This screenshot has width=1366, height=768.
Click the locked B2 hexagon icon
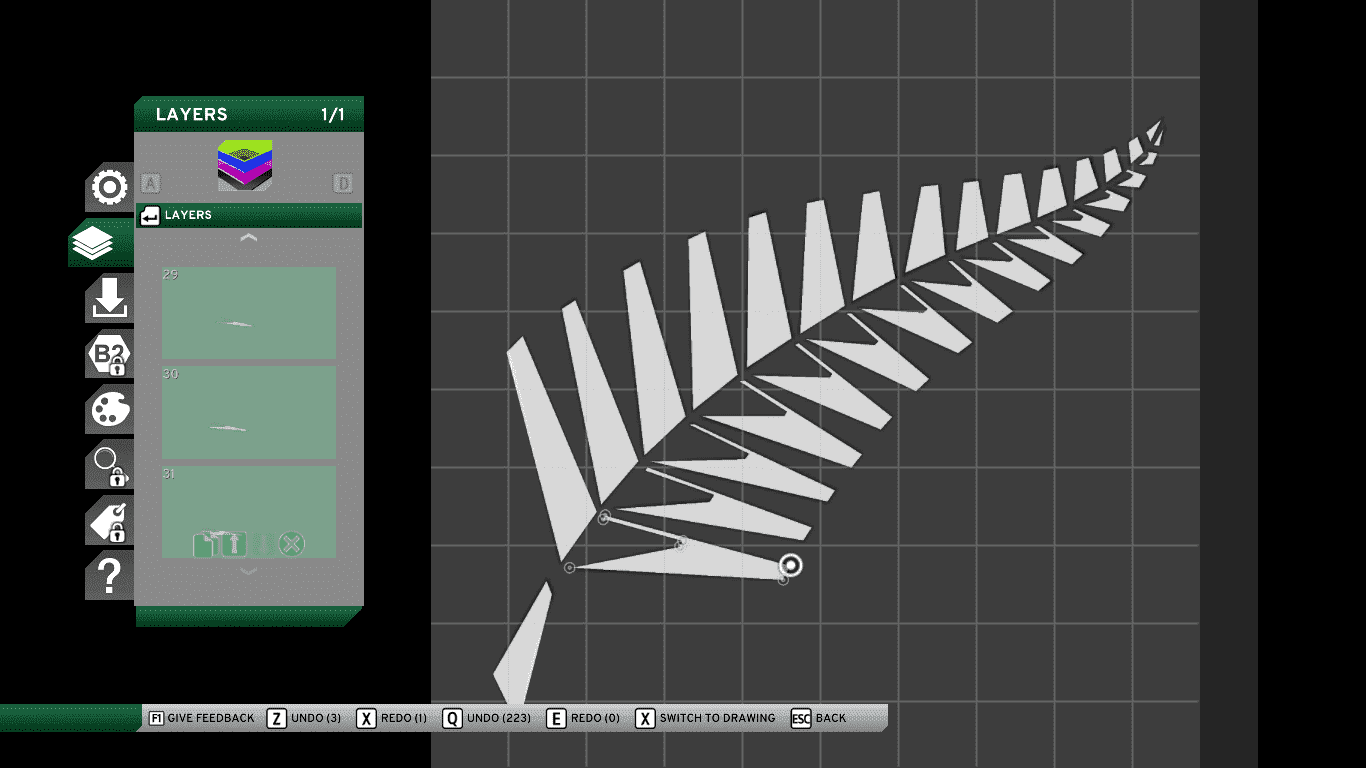108,355
